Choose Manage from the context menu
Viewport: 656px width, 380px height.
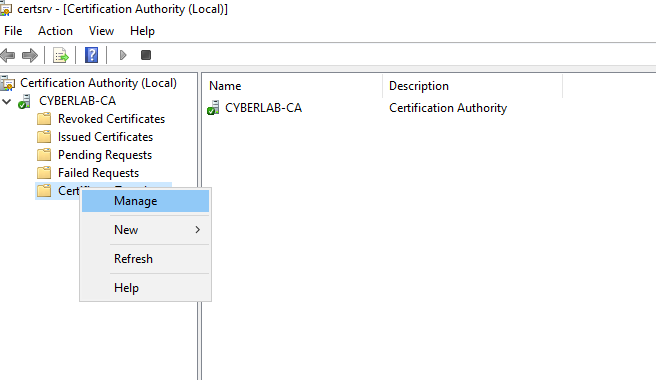pos(145,201)
